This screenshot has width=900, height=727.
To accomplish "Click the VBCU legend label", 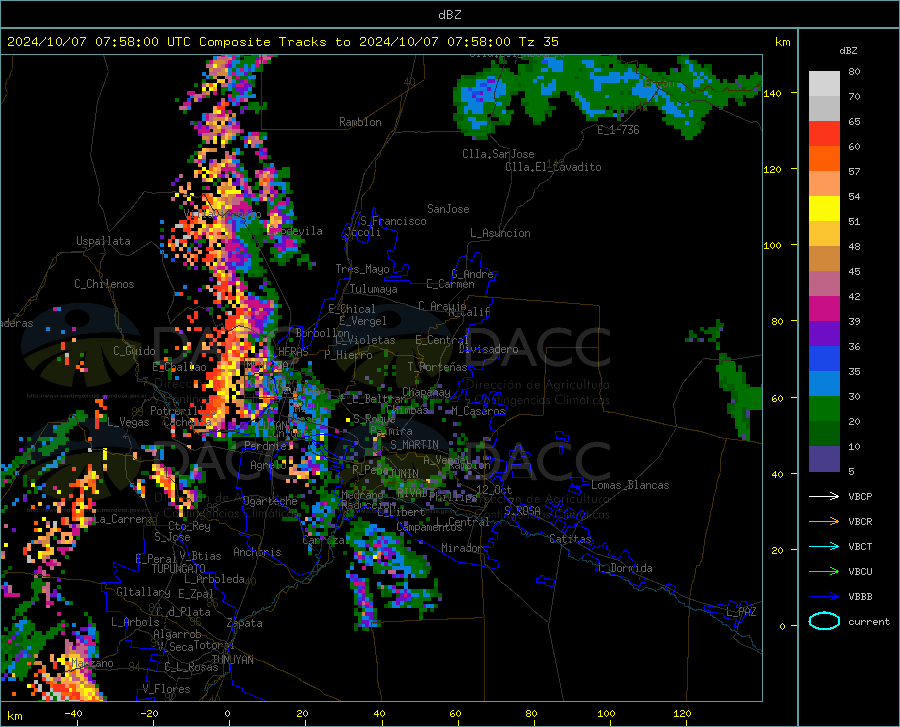I will coord(860,572).
